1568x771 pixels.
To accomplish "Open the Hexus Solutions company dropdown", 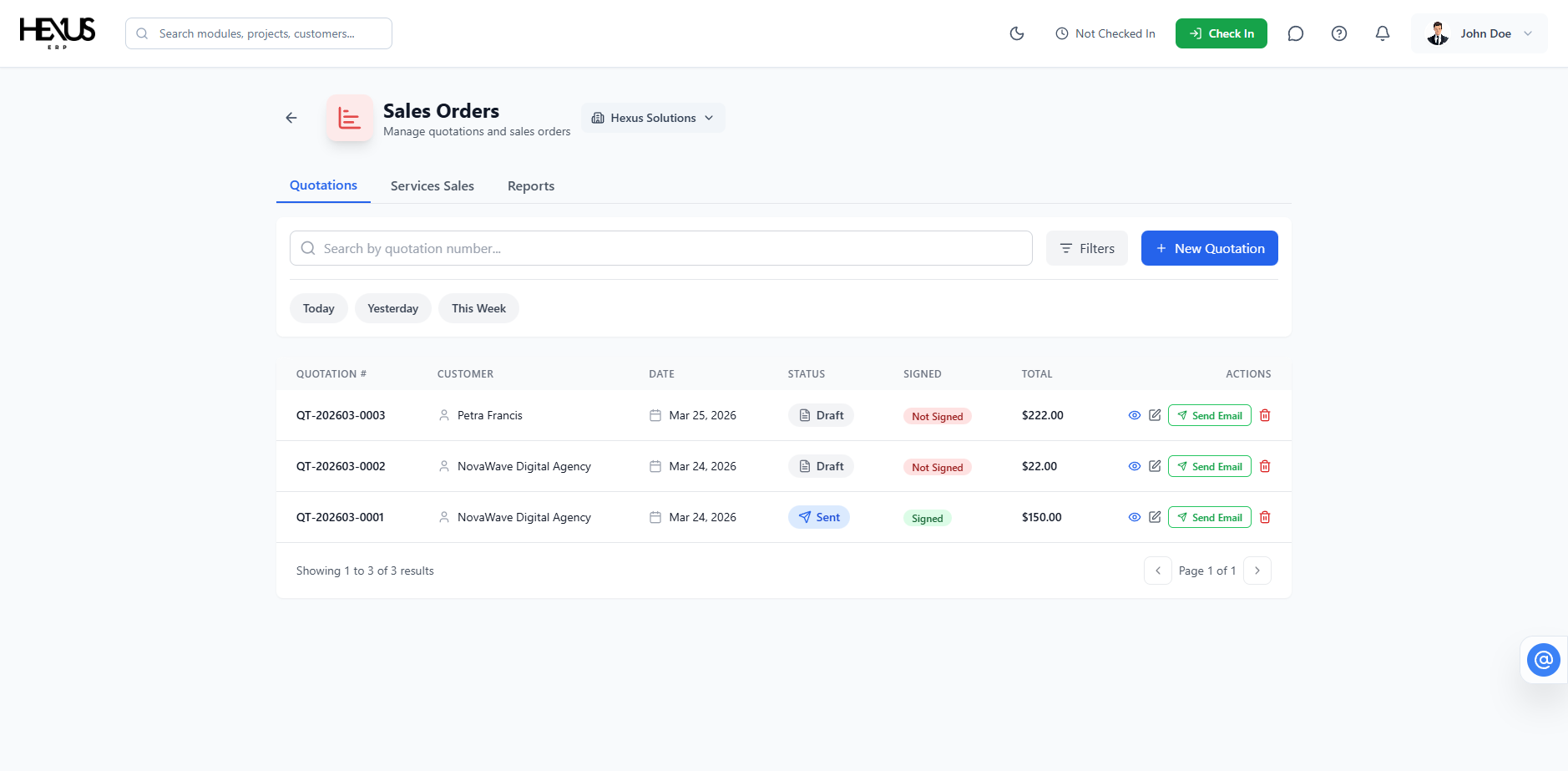I will [x=653, y=118].
